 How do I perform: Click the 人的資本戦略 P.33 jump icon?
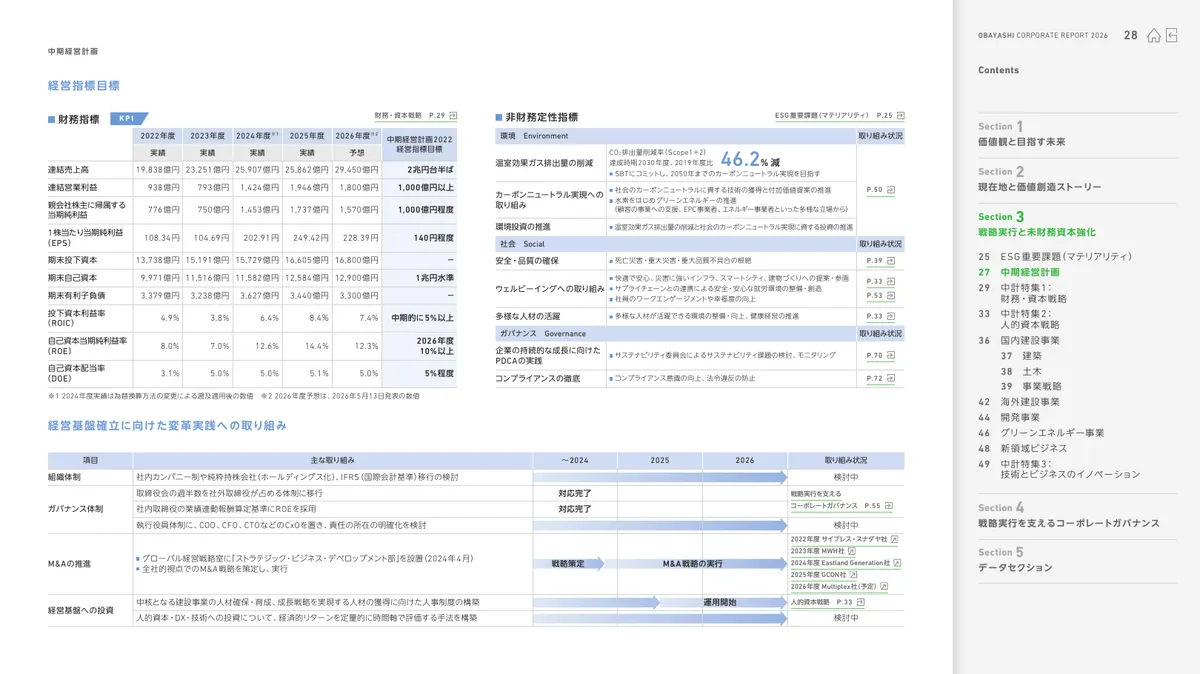[x=860, y=603]
